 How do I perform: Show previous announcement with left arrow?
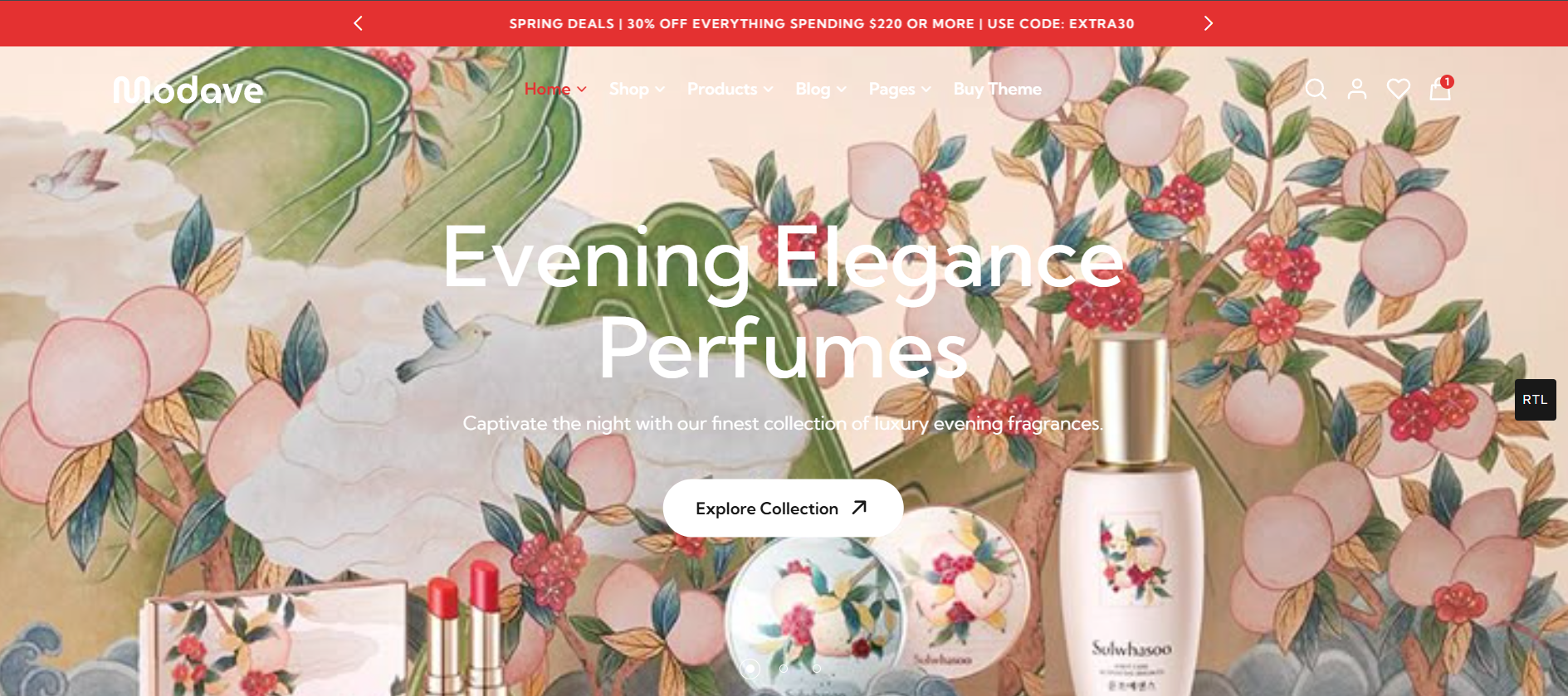pos(358,23)
